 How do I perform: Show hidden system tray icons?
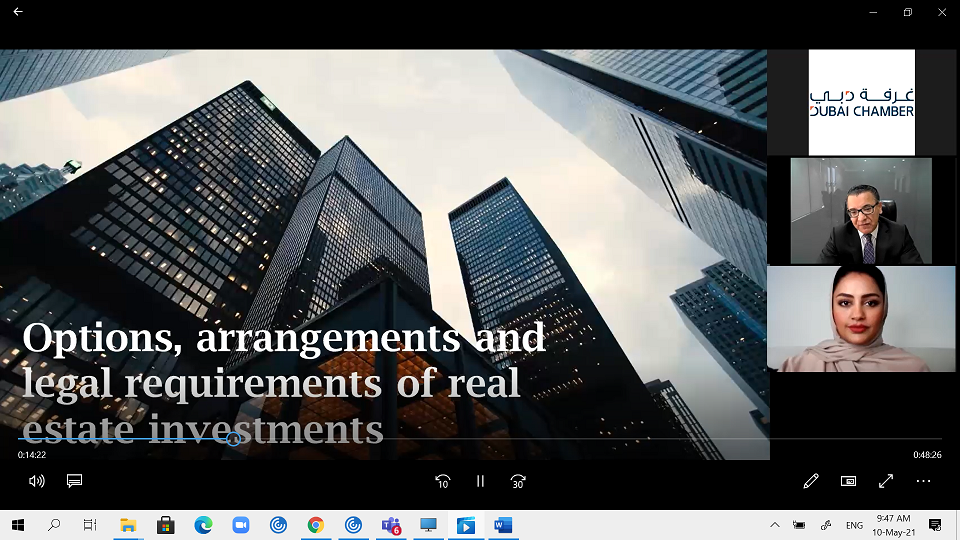coord(774,525)
